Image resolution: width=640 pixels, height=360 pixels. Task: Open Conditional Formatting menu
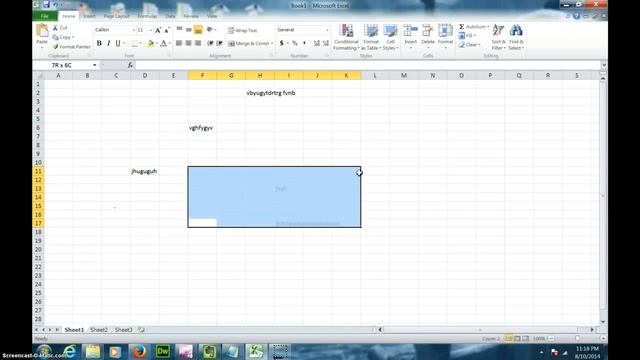346,37
